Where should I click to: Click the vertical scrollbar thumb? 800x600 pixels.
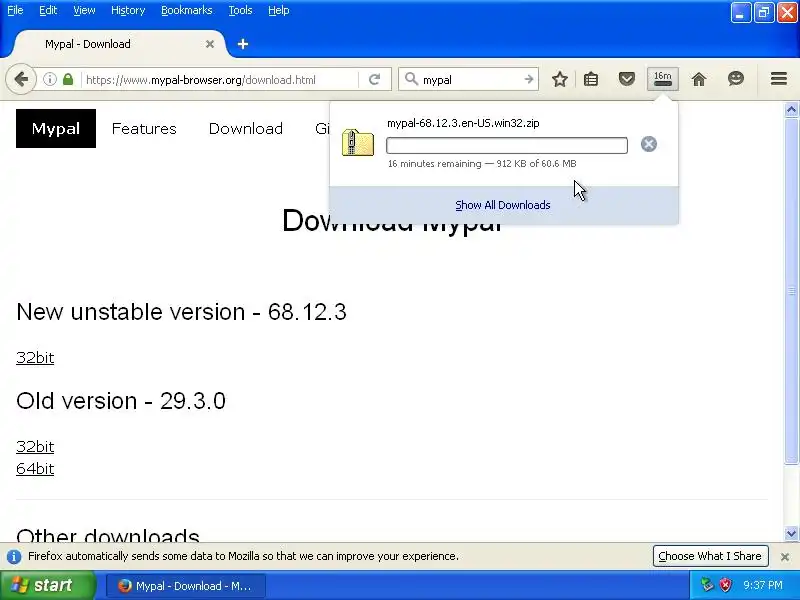(x=791, y=291)
